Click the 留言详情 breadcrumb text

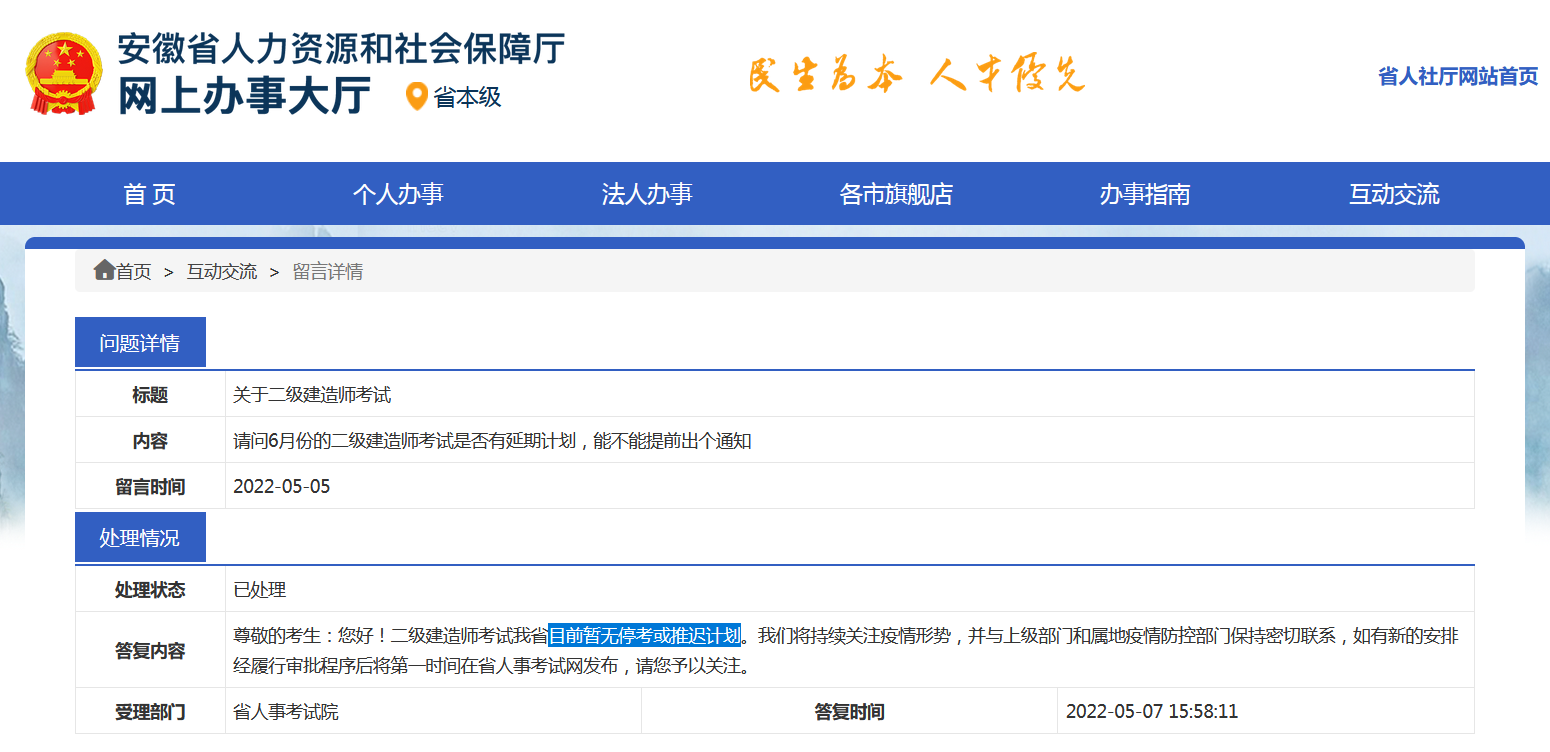pos(327,272)
